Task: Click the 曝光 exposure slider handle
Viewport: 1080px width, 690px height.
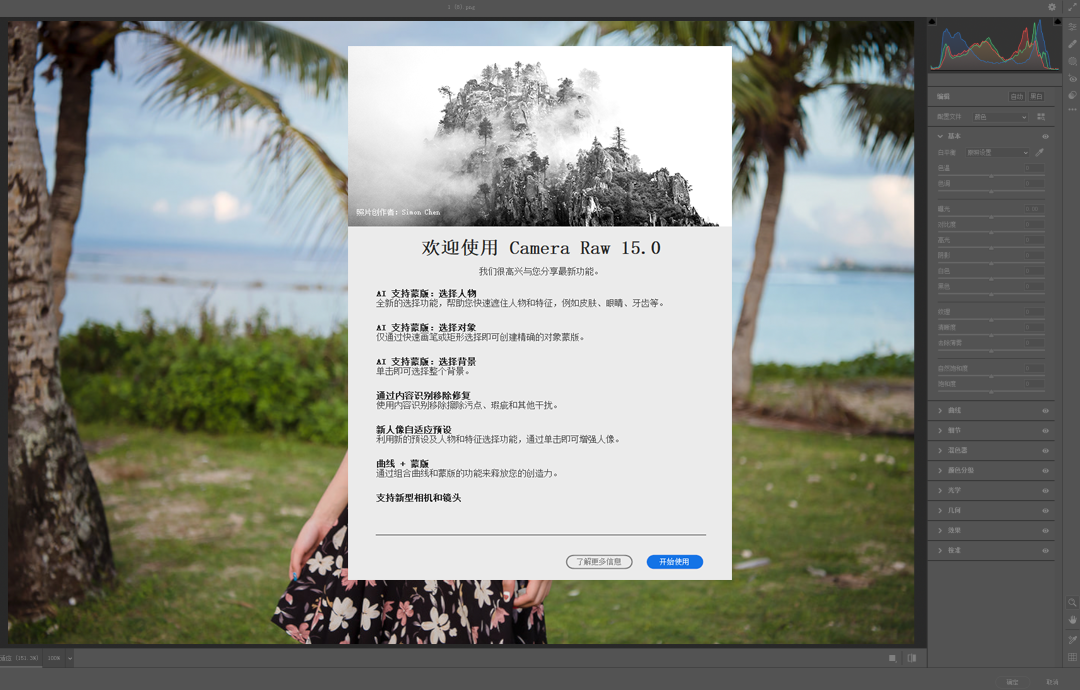Action: [x=992, y=216]
